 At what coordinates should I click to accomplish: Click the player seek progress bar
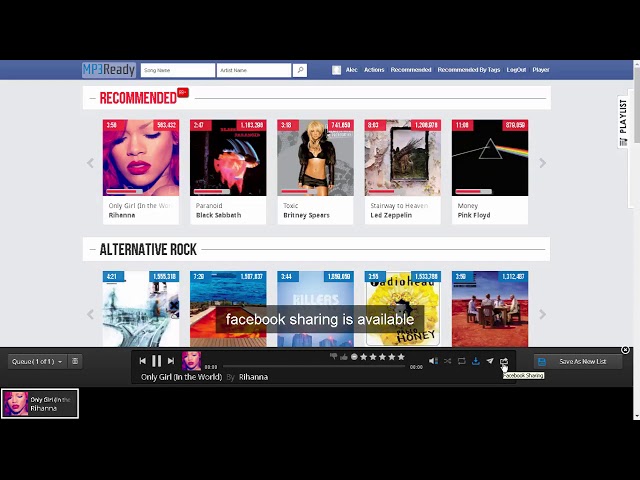tap(314, 367)
